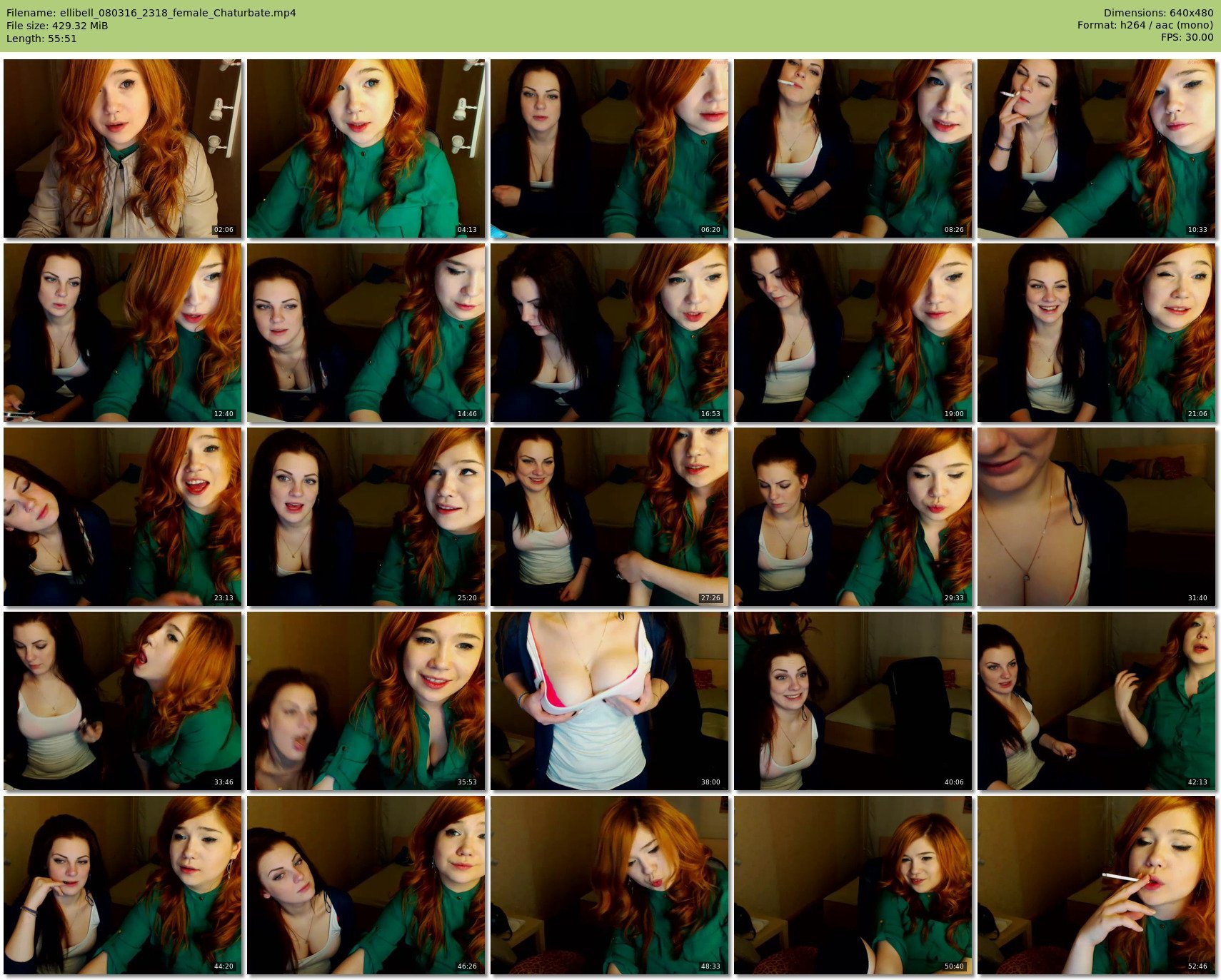The image size is (1221, 980).
Task: Click the FPS 30.00 label
Action: (1186, 37)
